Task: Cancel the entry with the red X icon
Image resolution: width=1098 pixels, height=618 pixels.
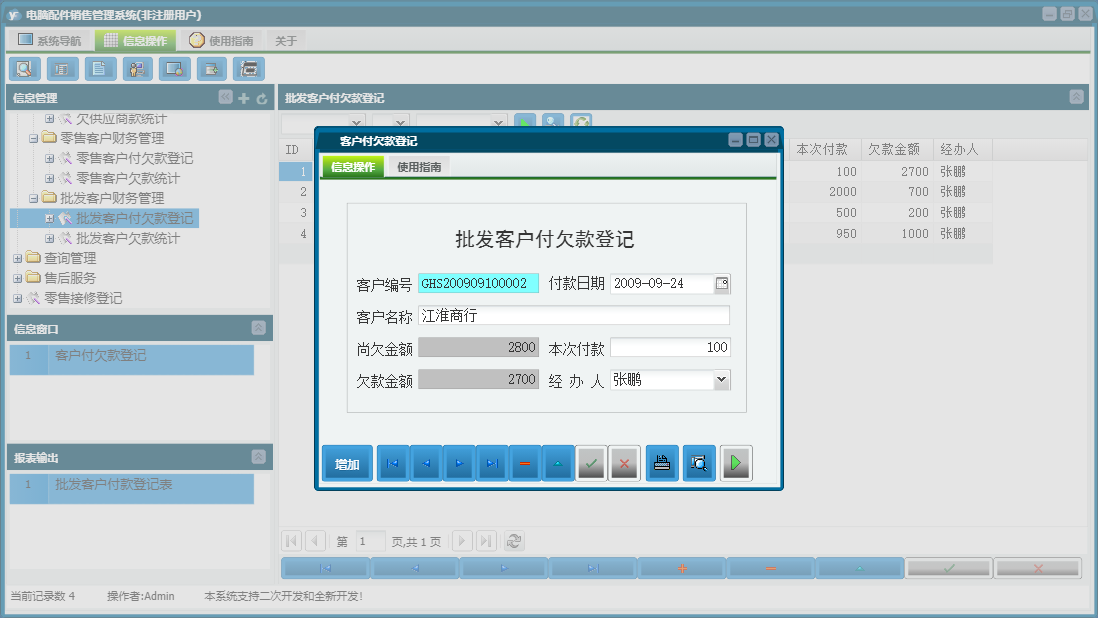Action: pos(624,462)
